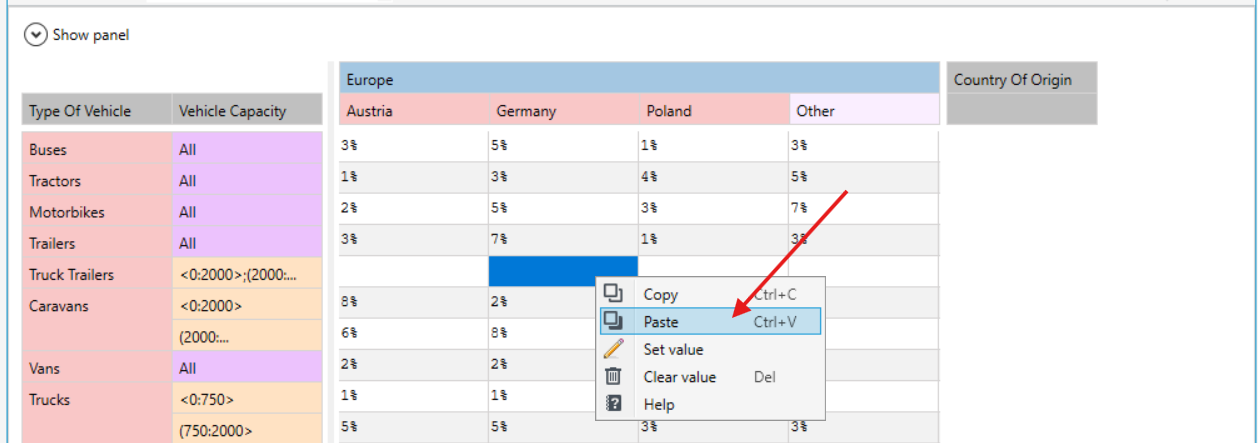
Task: Click the pencil Set value icon
Action: pos(614,350)
